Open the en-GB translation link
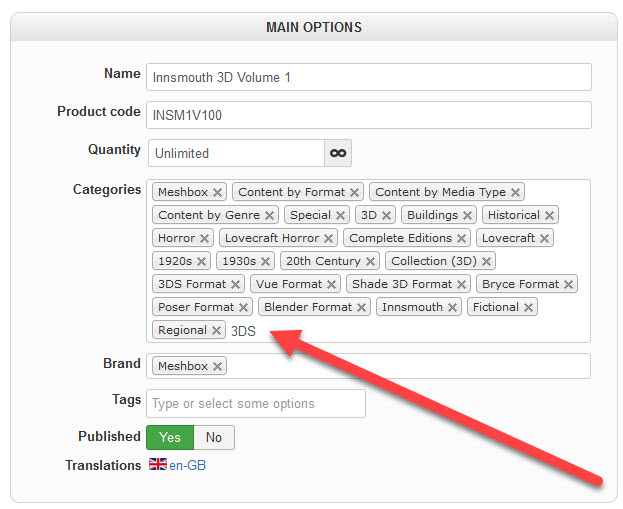The image size is (623, 509). pyautogui.click(x=188, y=465)
